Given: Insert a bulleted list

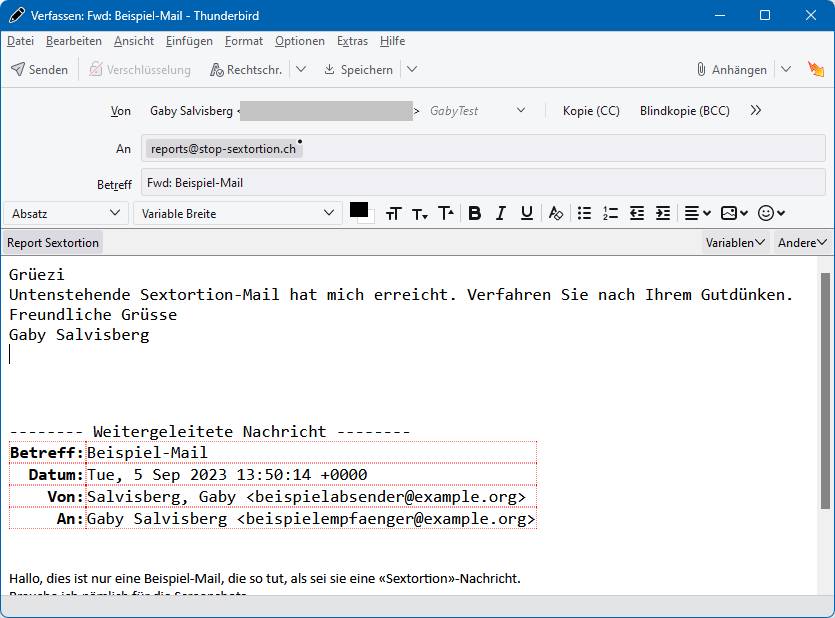Looking at the screenshot, I should (x=583, y=213).
